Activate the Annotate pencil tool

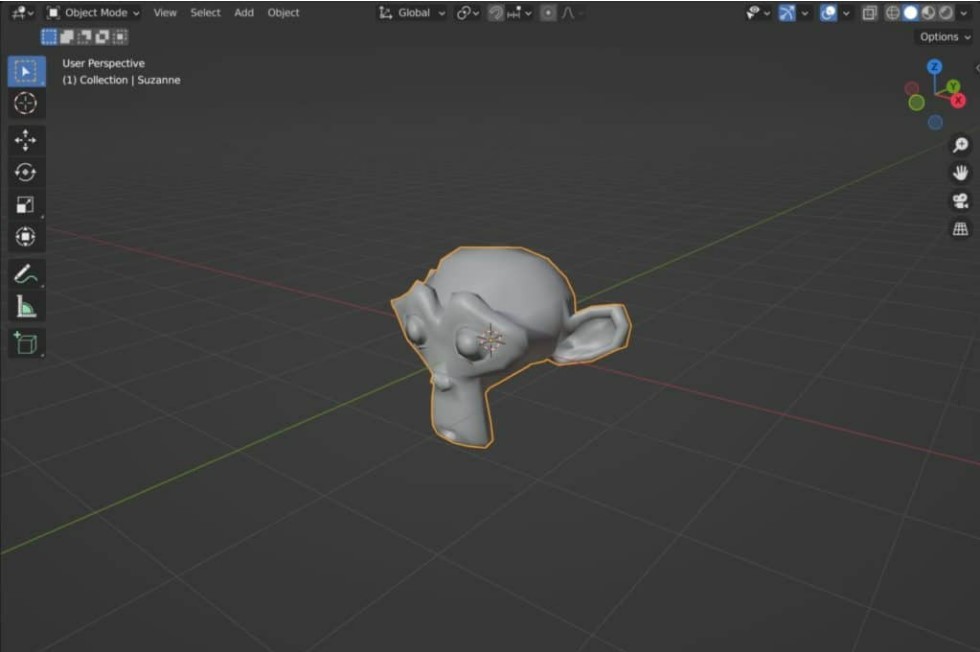[26, 274]
